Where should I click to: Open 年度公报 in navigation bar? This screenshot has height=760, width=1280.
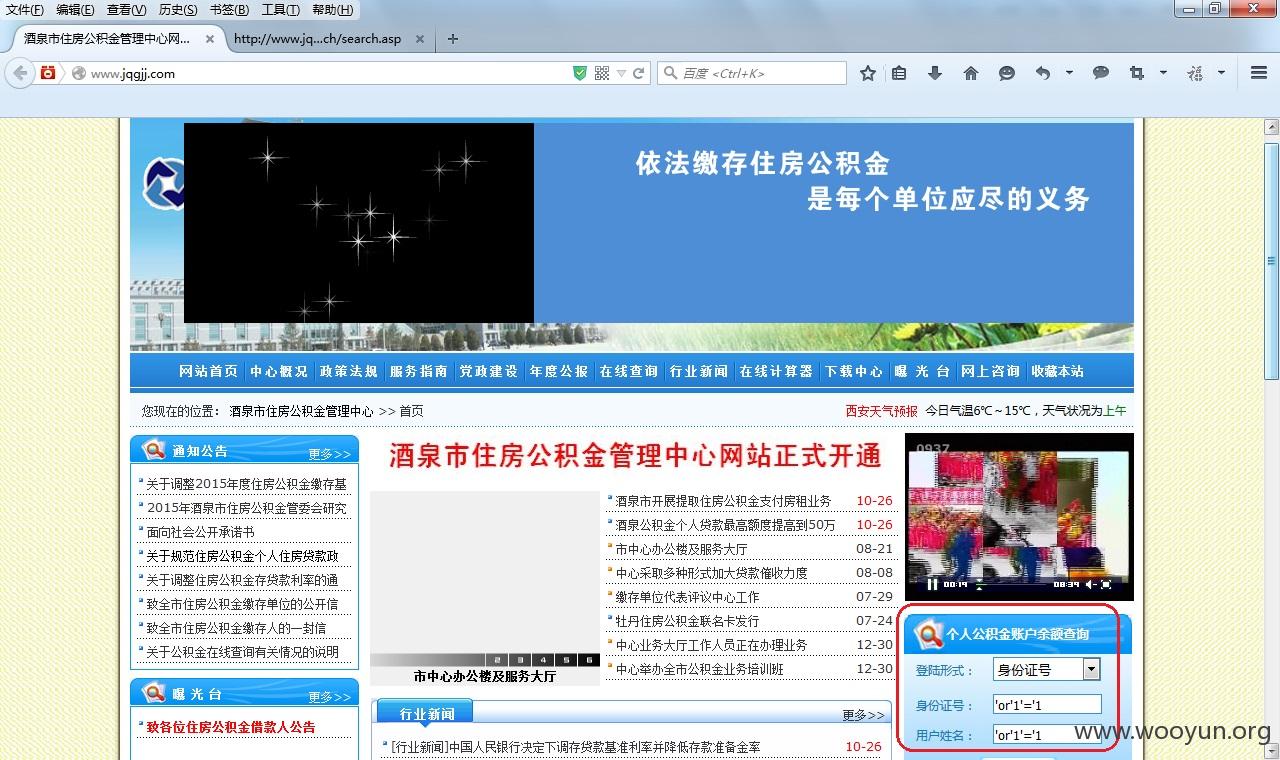(x=558, y=371)
